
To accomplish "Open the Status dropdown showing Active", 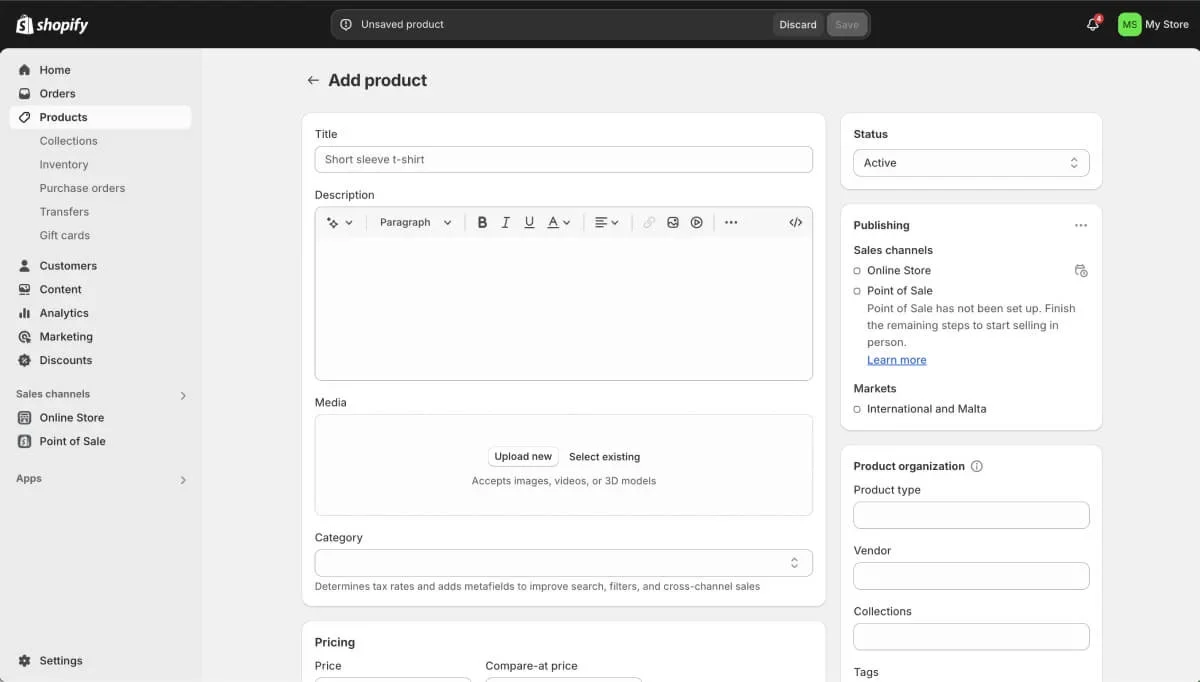I will click(x=970, y=162).
